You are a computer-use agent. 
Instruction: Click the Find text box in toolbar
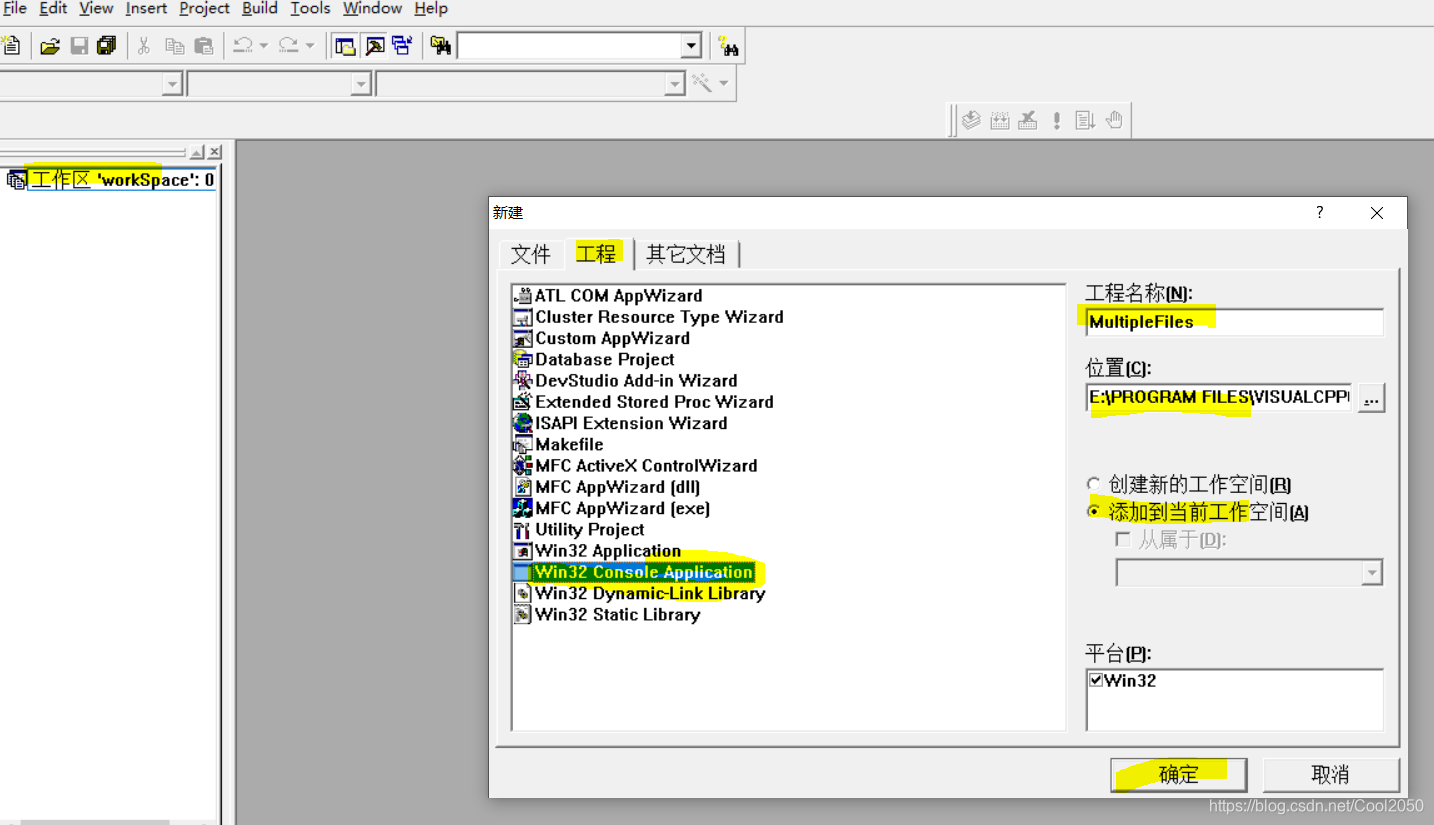[x=570, y=46]
